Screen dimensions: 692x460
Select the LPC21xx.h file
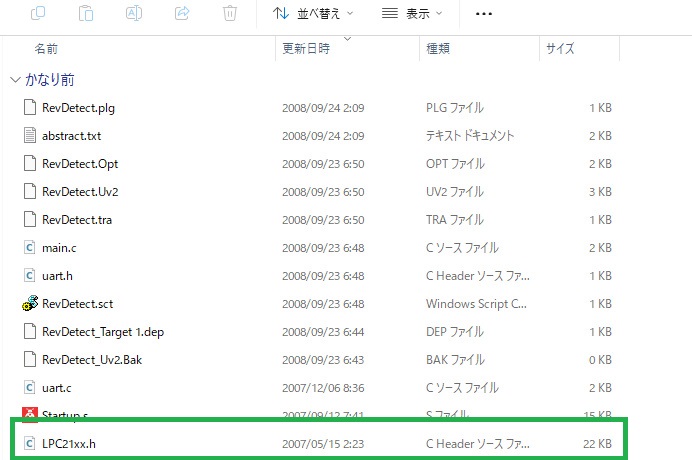click(x=67, y=442)
